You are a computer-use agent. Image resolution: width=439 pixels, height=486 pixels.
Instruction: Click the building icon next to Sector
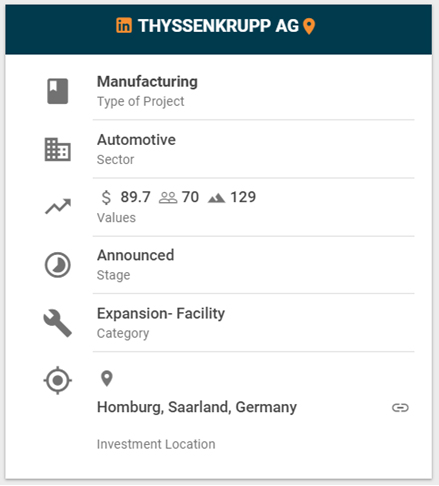58,149
